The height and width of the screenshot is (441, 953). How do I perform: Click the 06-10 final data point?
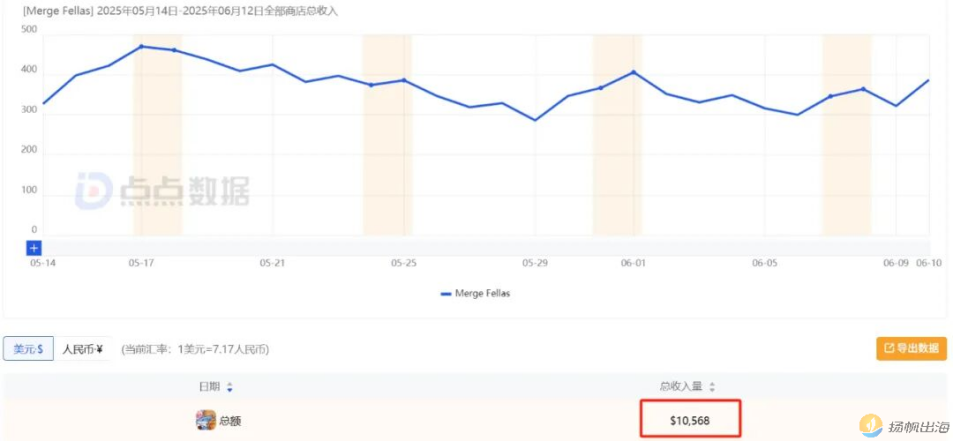[928, 81]
